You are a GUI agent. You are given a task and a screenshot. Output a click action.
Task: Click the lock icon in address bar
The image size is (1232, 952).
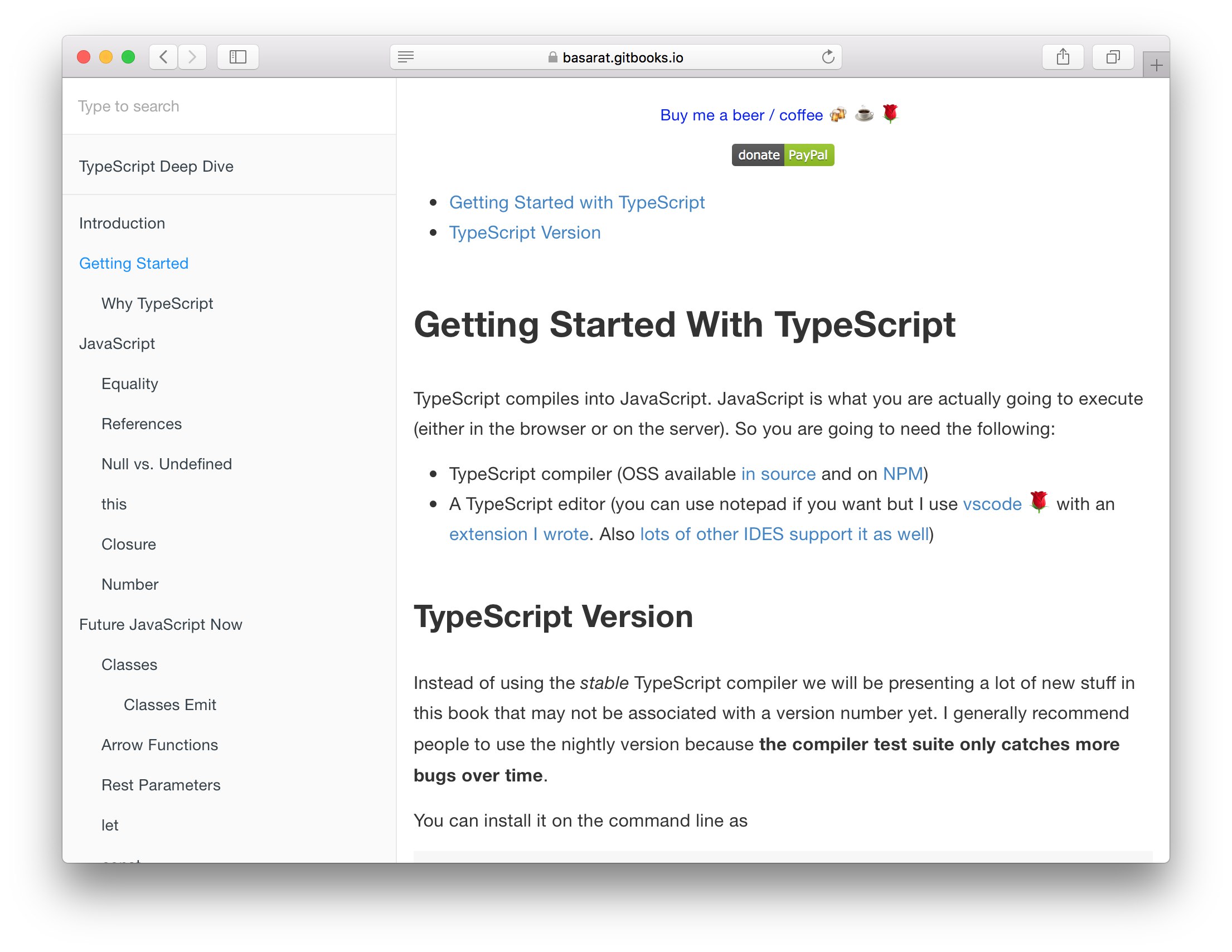[553, 57]
